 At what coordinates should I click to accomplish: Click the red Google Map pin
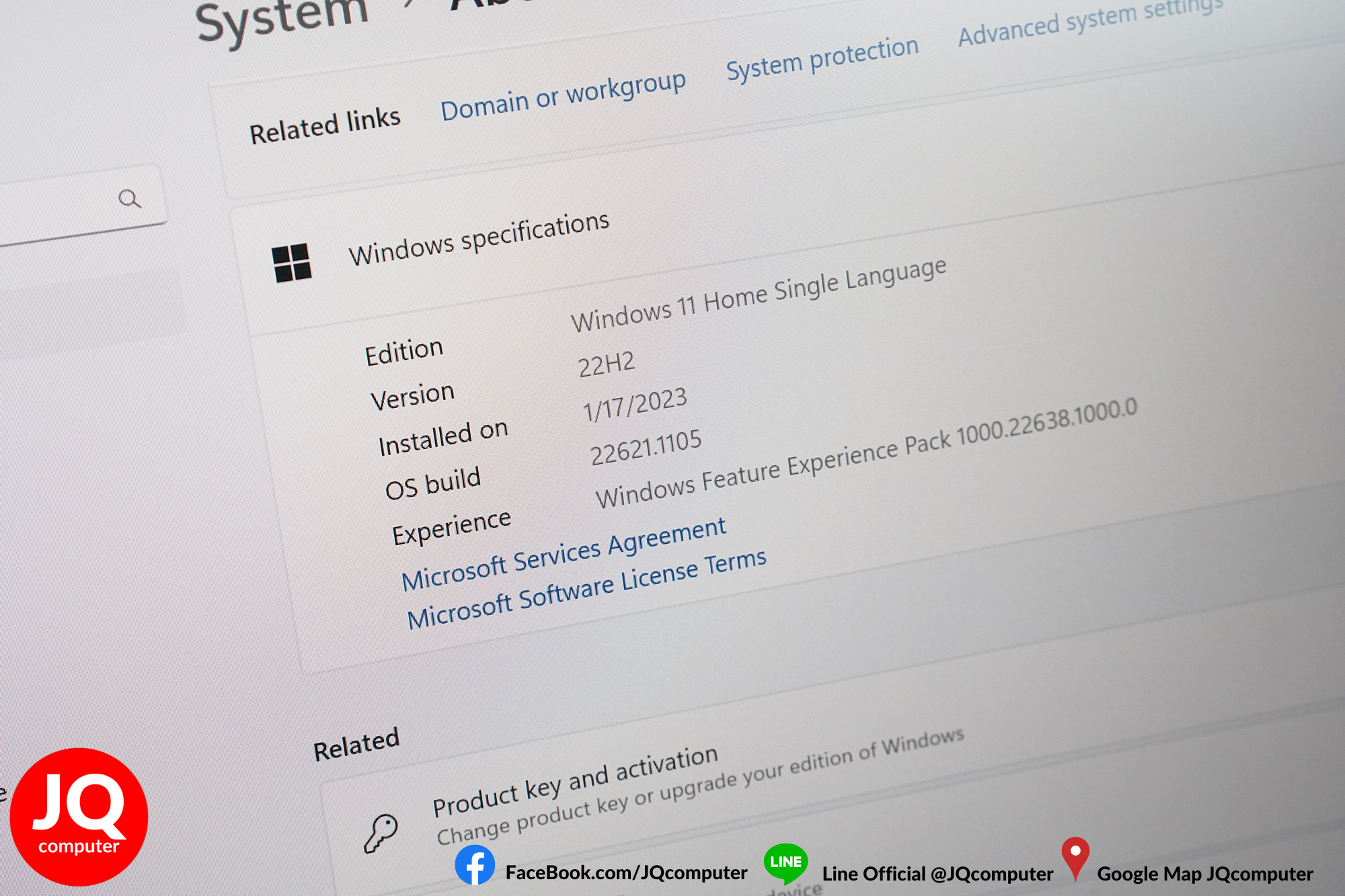pos(1075,858)
